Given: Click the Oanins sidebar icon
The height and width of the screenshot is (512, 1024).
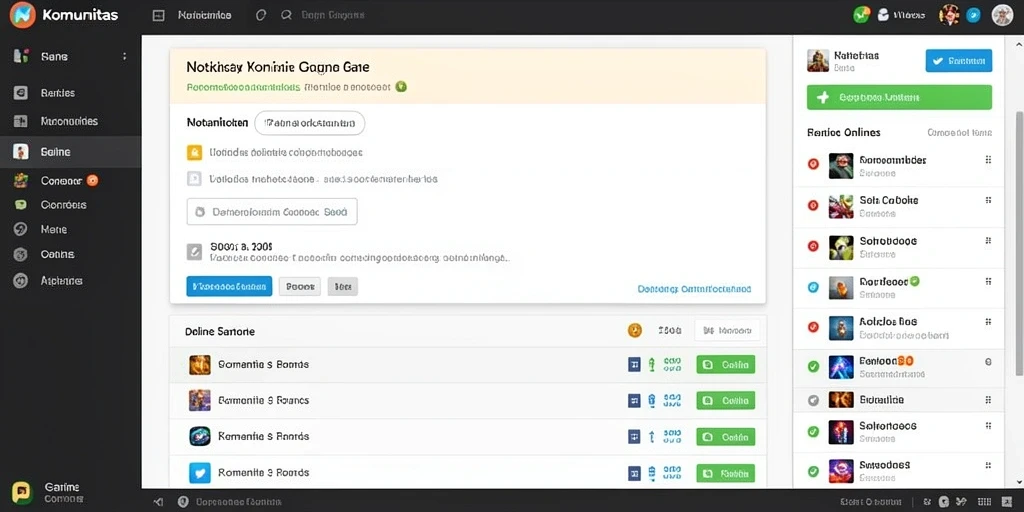Looking at the screenshot, I should coord(21,255).
